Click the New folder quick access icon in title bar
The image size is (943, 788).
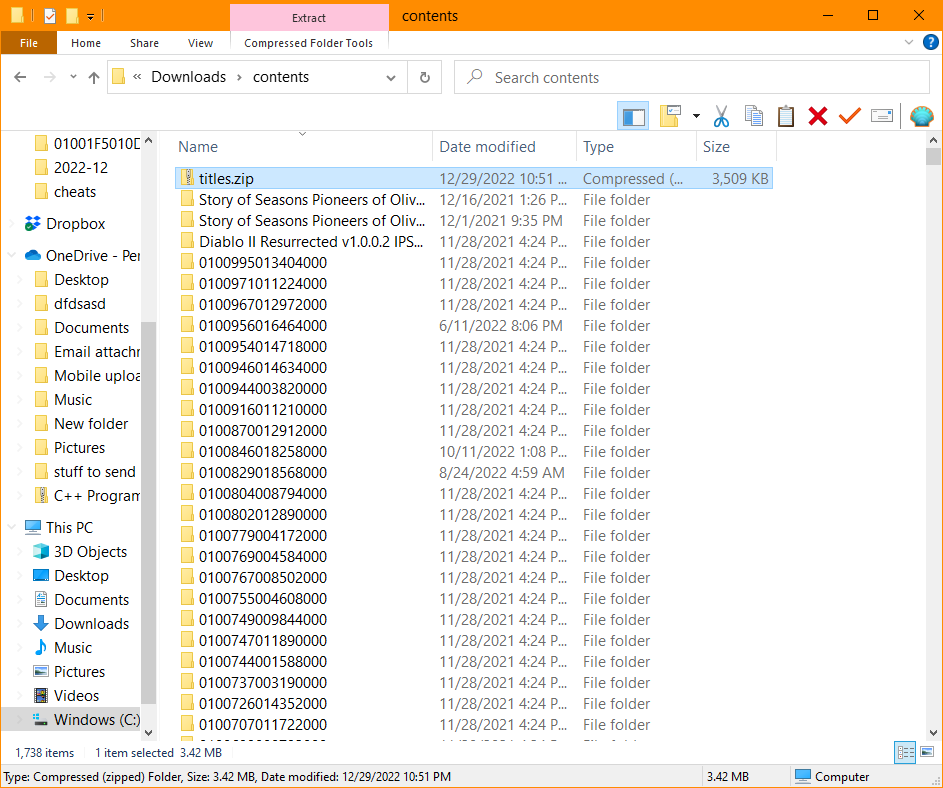click(72, 16)
